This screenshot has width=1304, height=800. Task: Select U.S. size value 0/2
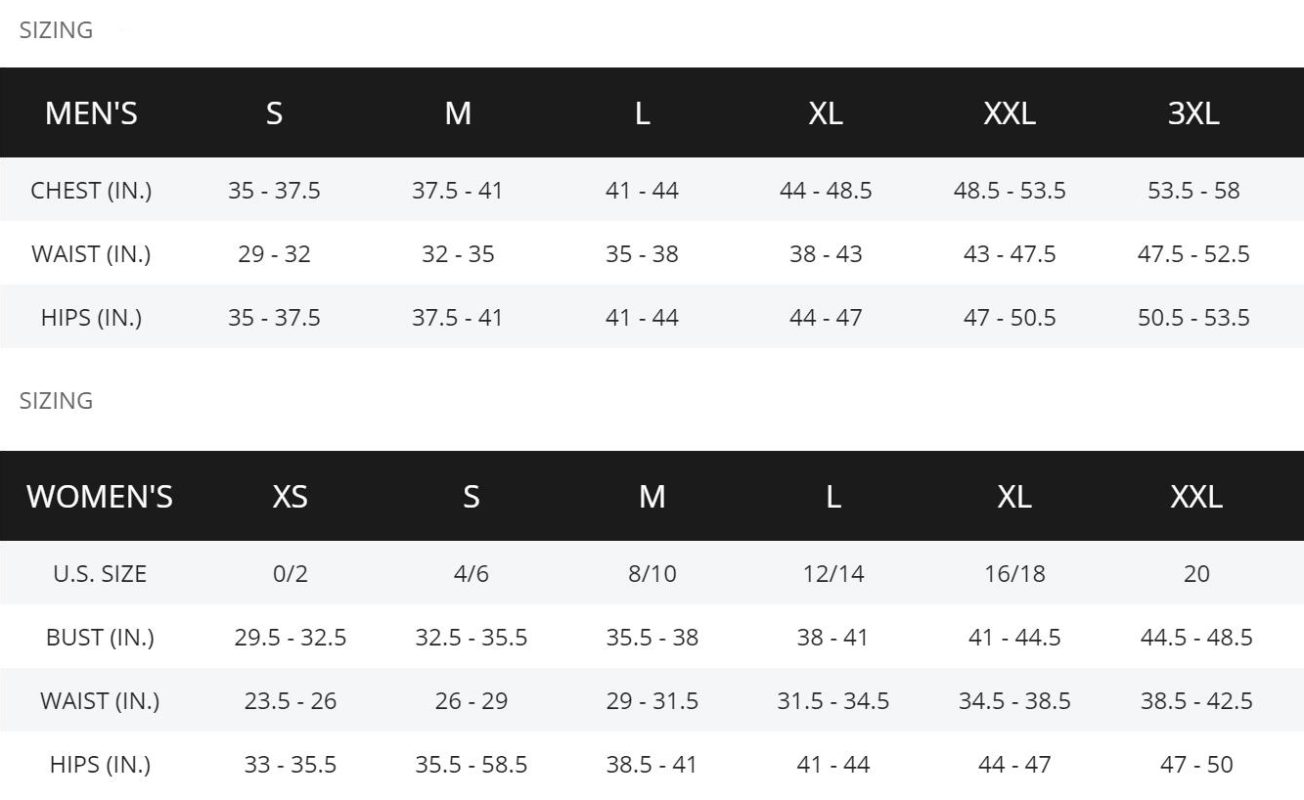290,574
